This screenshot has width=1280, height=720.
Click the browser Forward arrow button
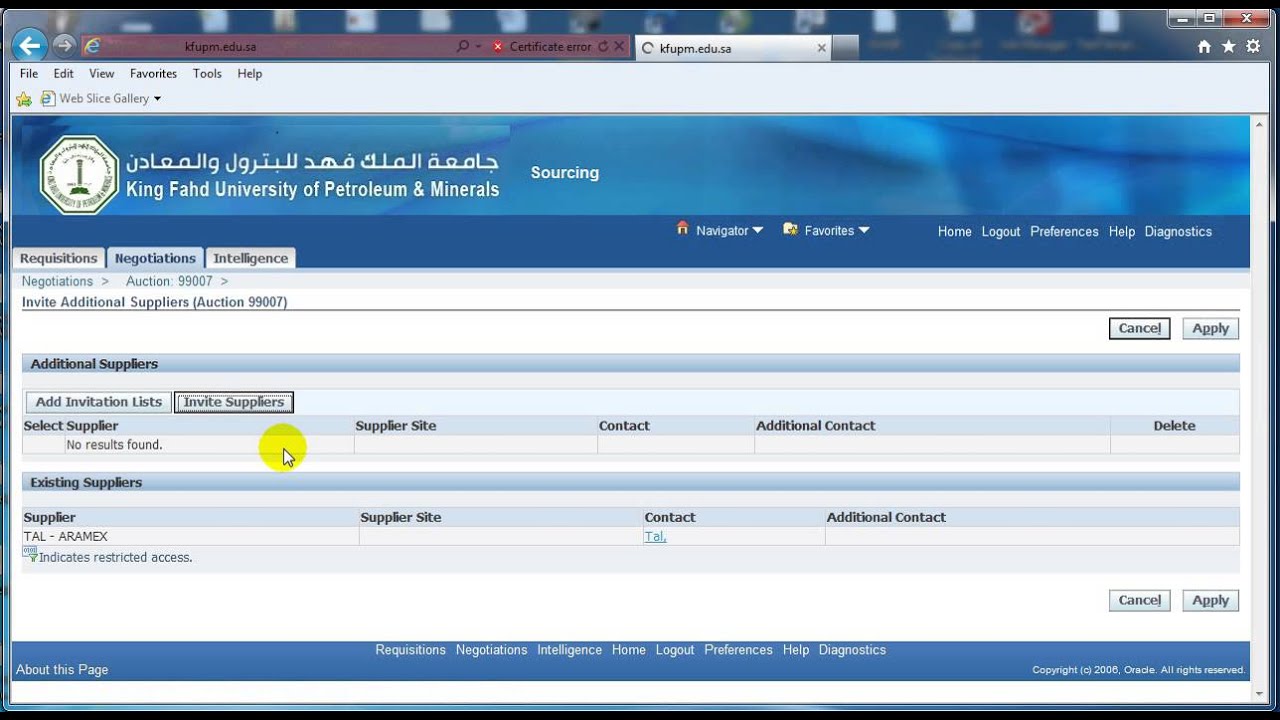(64, 45)
